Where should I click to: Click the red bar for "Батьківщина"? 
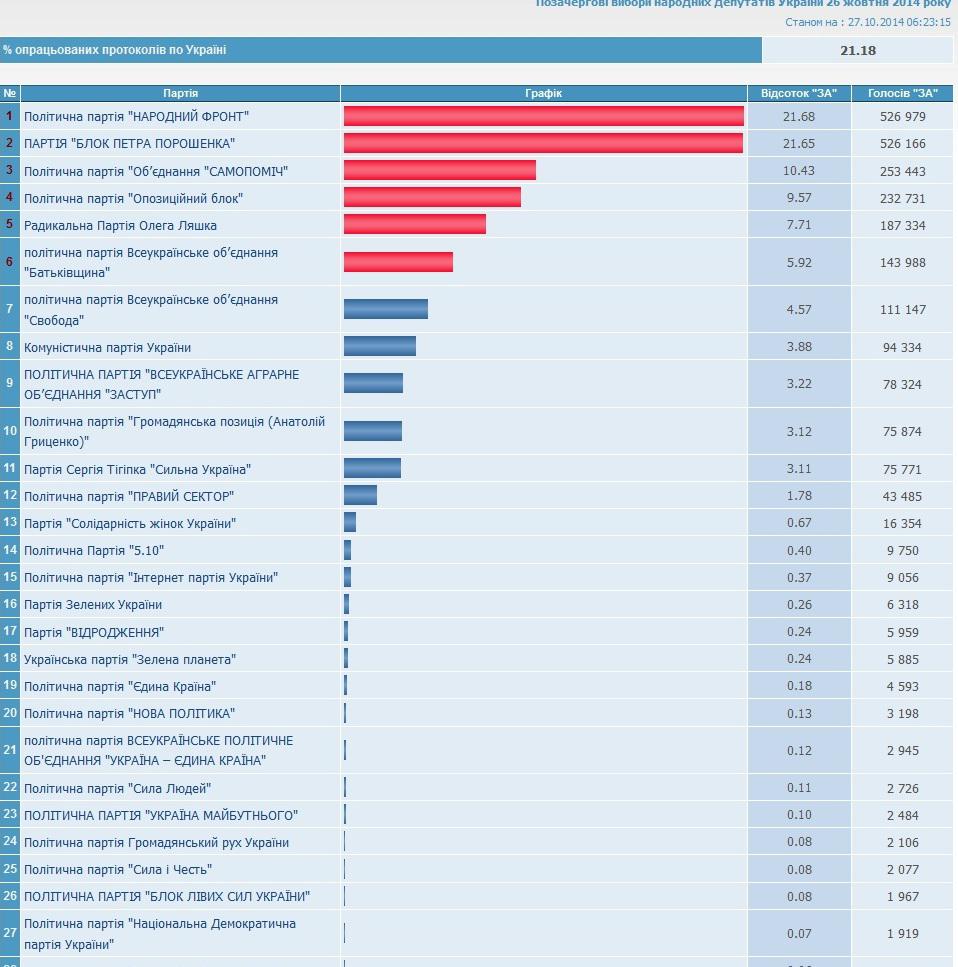(x=398, y=262)
